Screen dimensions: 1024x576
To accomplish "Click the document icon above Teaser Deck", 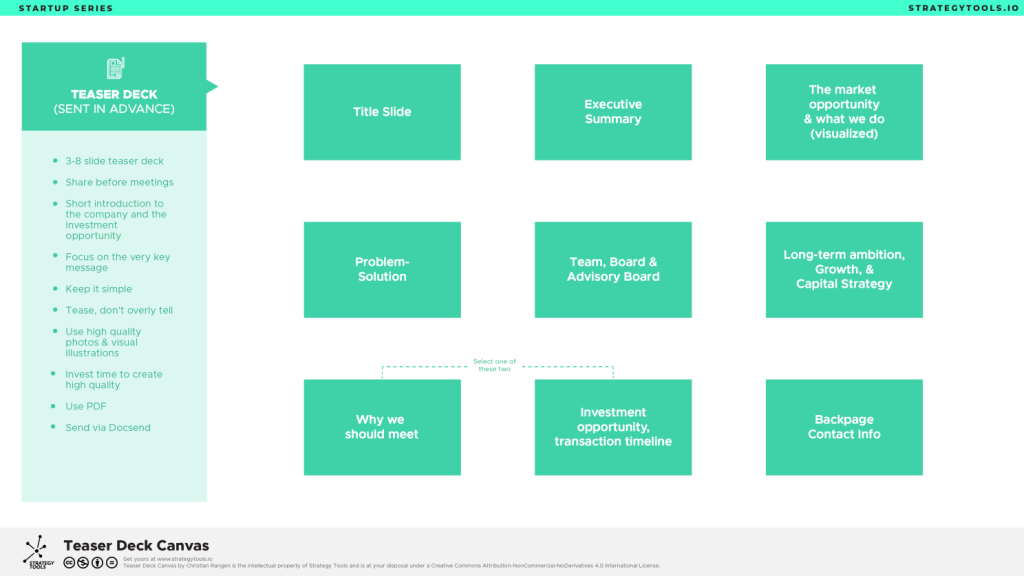I will pos(114,68).
